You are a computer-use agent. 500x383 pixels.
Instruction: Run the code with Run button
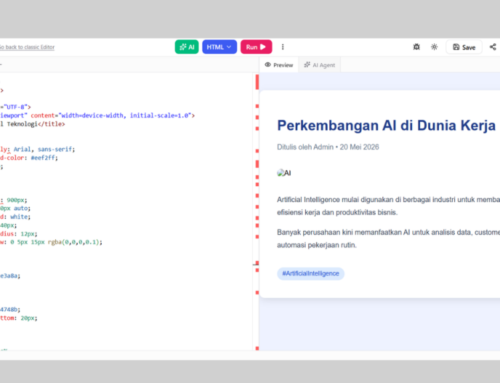click(x=256, y=47)
